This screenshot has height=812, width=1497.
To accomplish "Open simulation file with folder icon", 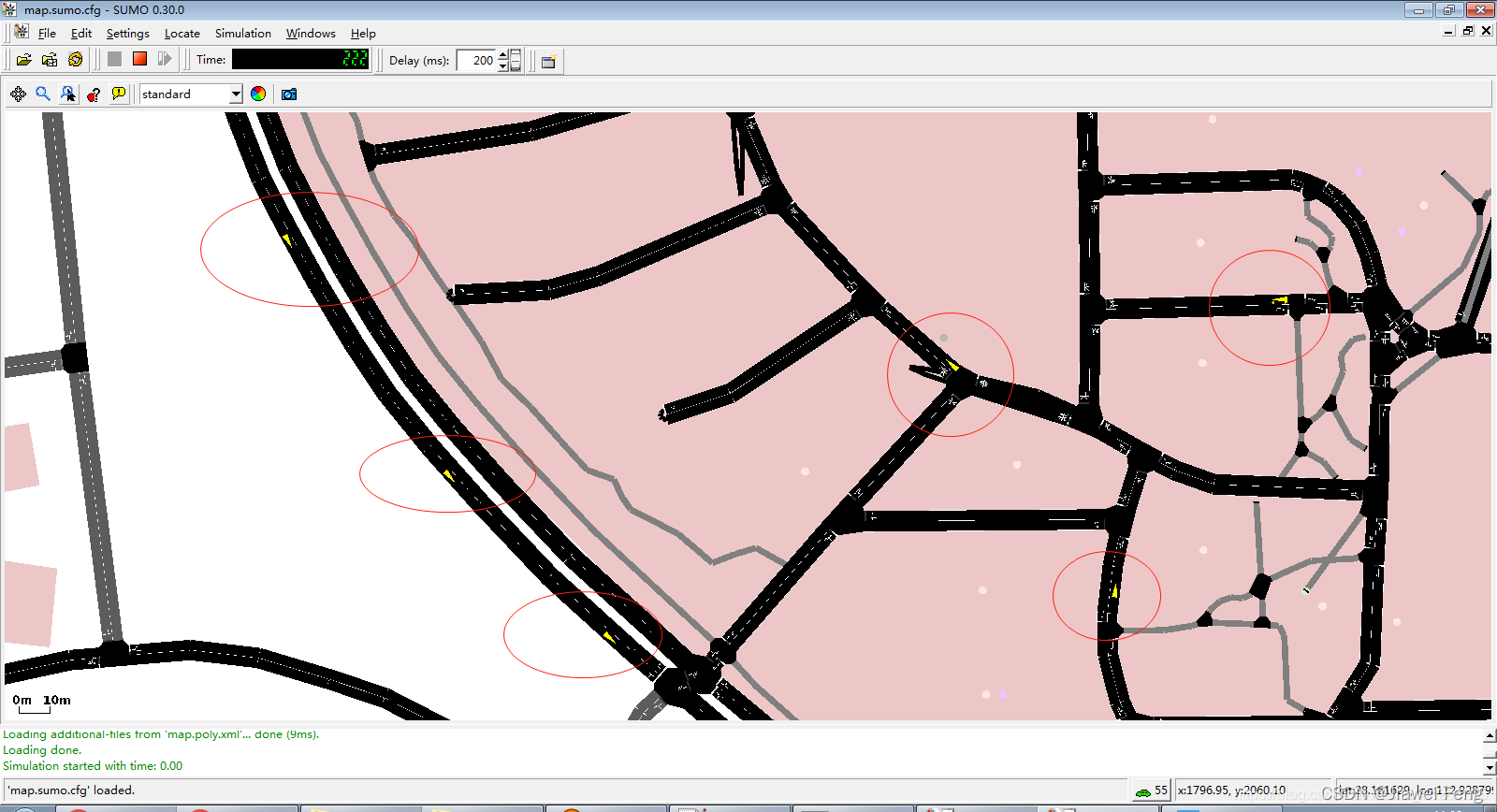I will pos(24,60).
